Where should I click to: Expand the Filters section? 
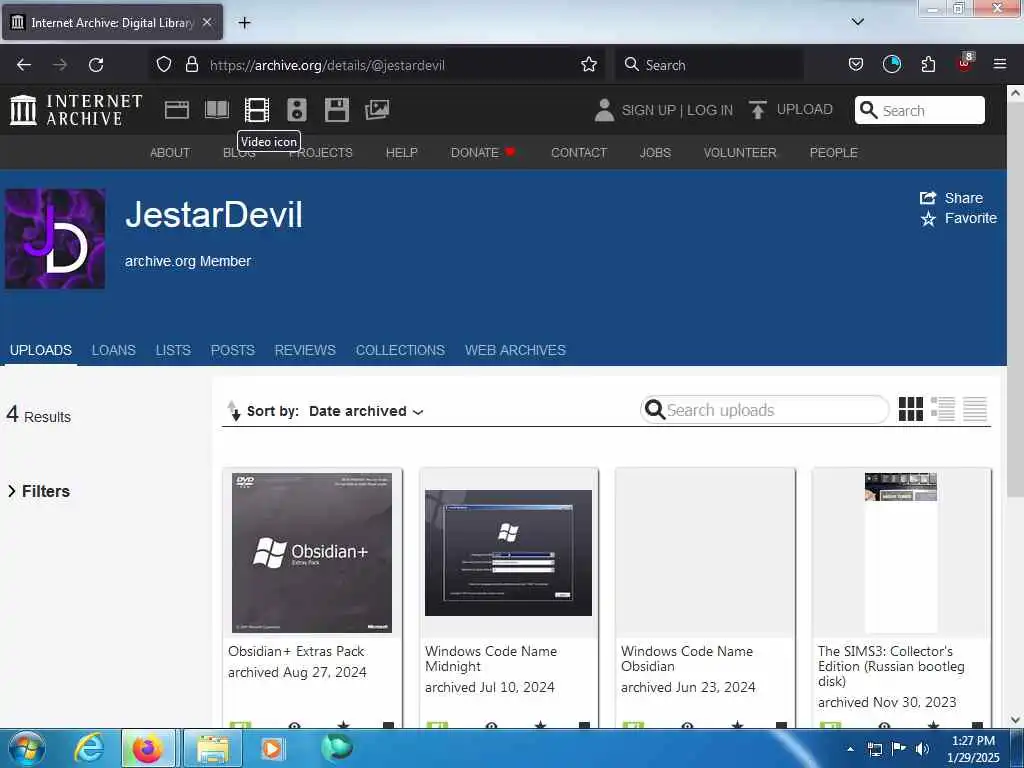pyautogui.click(x=39, y=491)
